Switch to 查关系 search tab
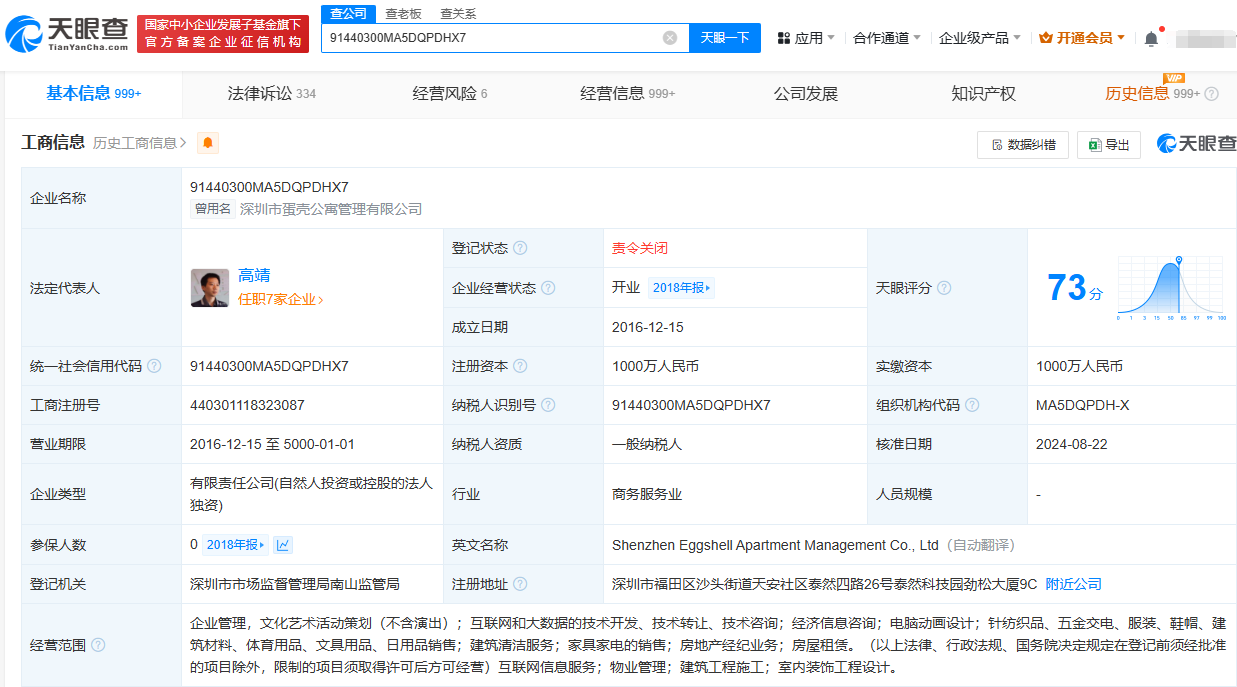The width and height of the screenshot is (1237, 687). tap(458, 13)
